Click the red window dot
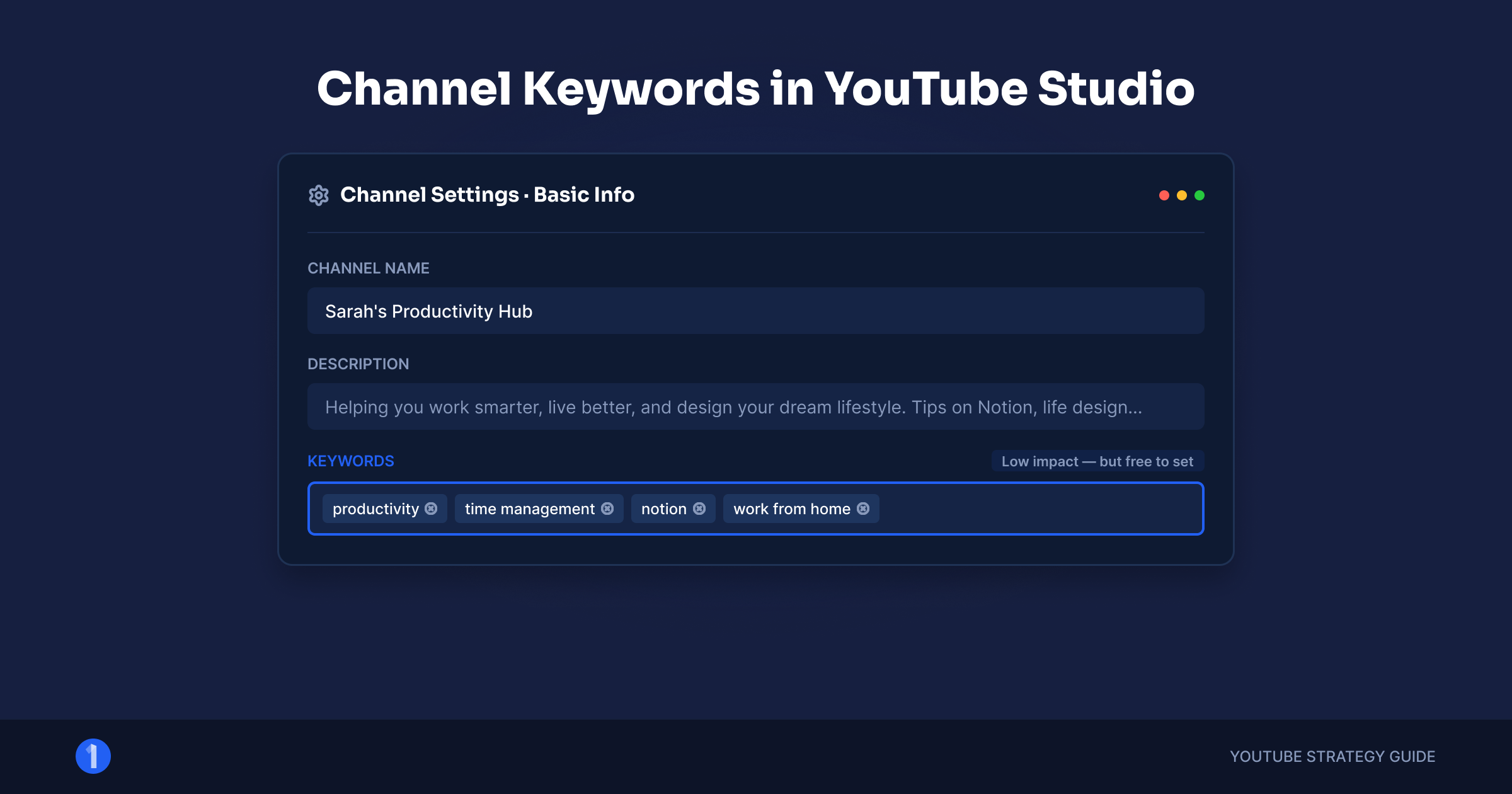The height and width of the screenshot is (794, 1512). tap(1164, 195)
